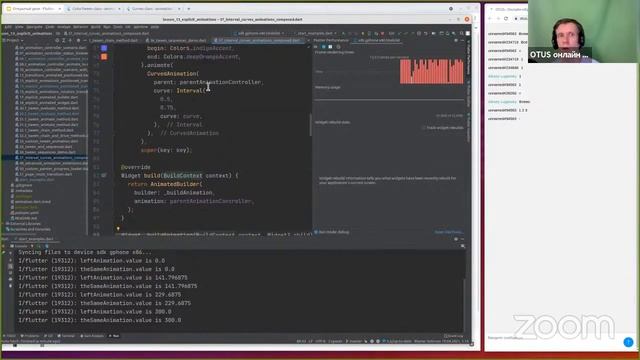Screen dimensions: 640x360
Task: Click the indigo color swatch in gutter
Action: click(104, 48)
